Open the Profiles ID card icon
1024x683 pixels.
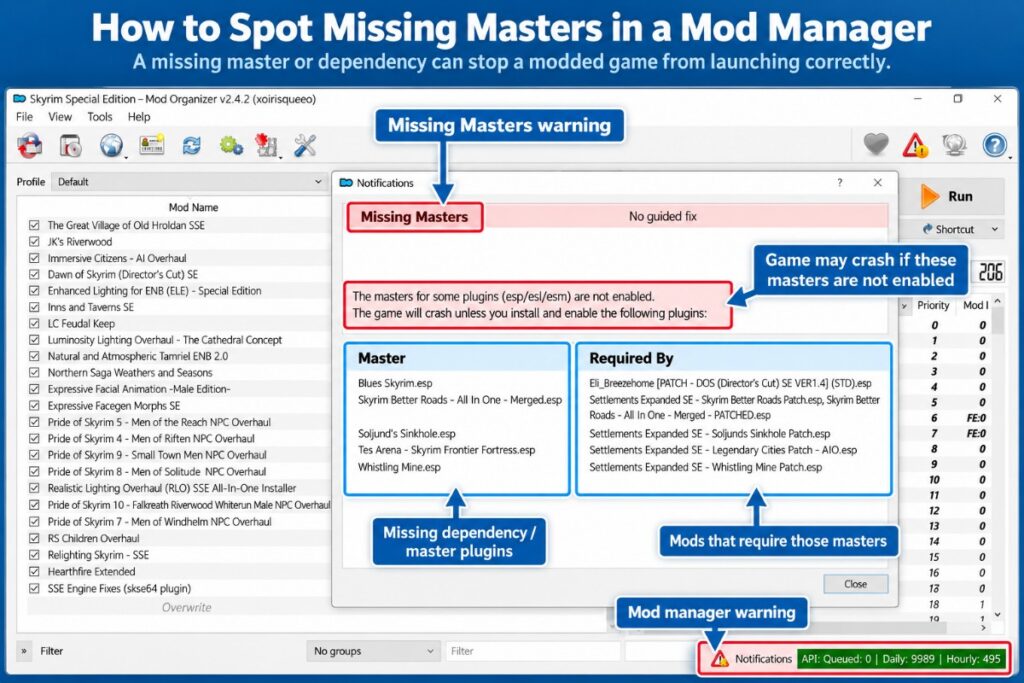(152, 145)
